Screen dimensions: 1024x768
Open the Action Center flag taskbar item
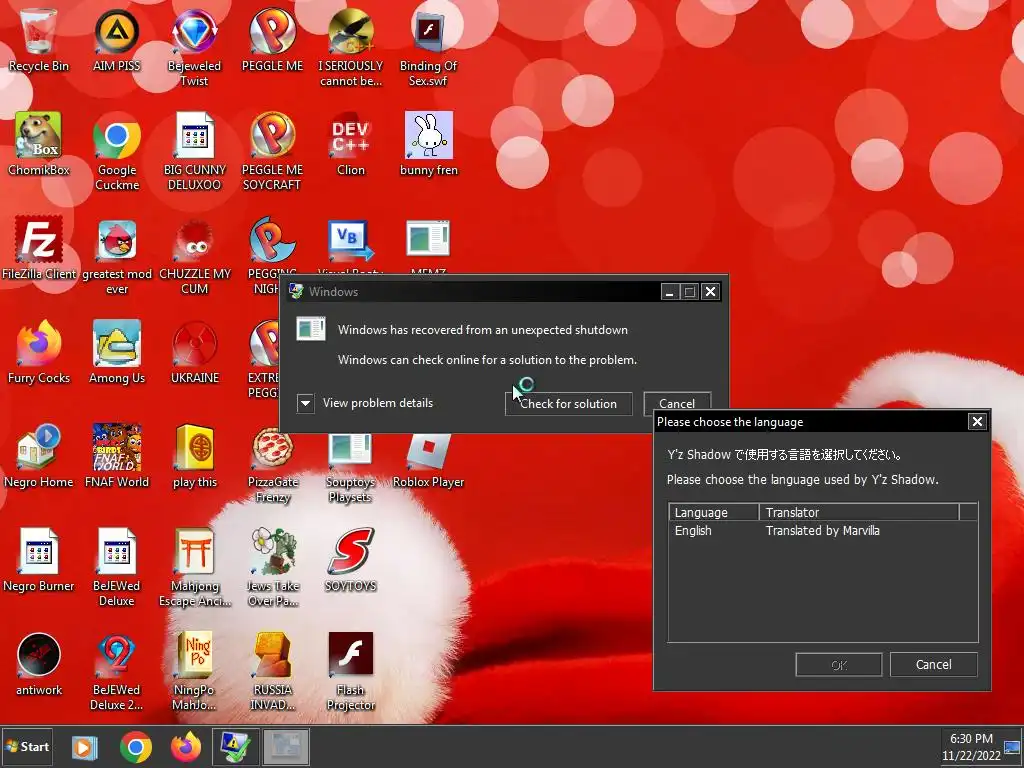click(x=235, y=747)
